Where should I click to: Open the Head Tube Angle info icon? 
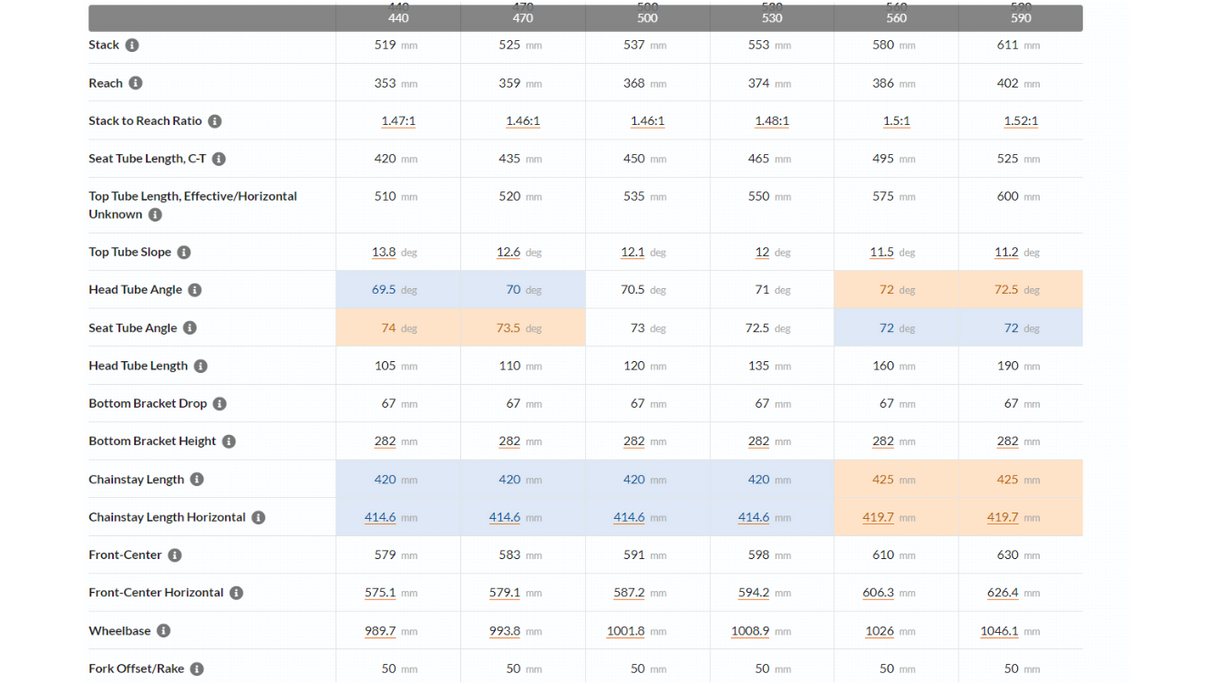click(195, 290)
